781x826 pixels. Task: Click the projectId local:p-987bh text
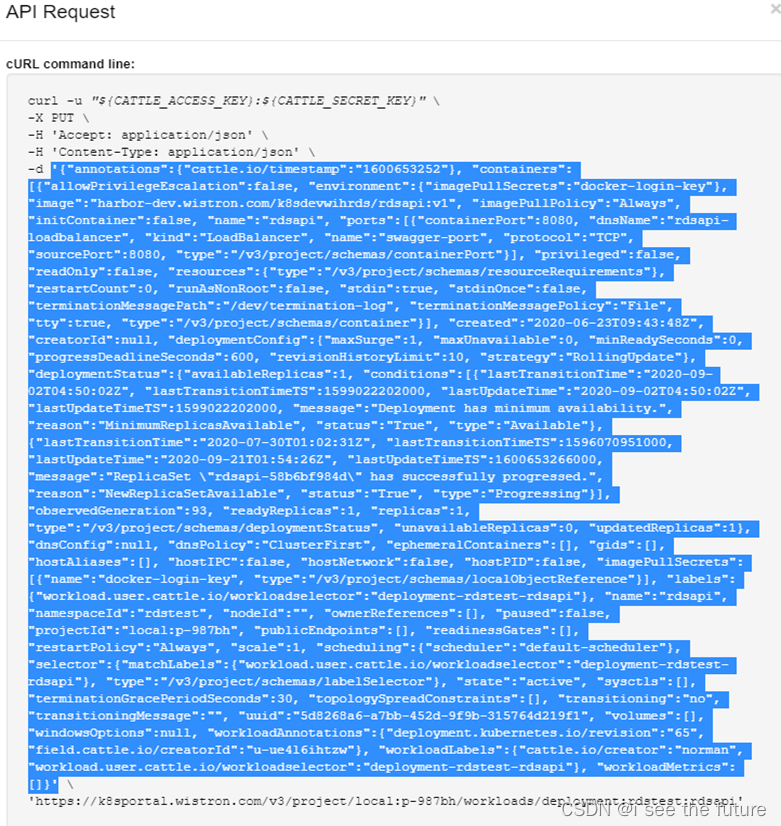click(136, 630)
